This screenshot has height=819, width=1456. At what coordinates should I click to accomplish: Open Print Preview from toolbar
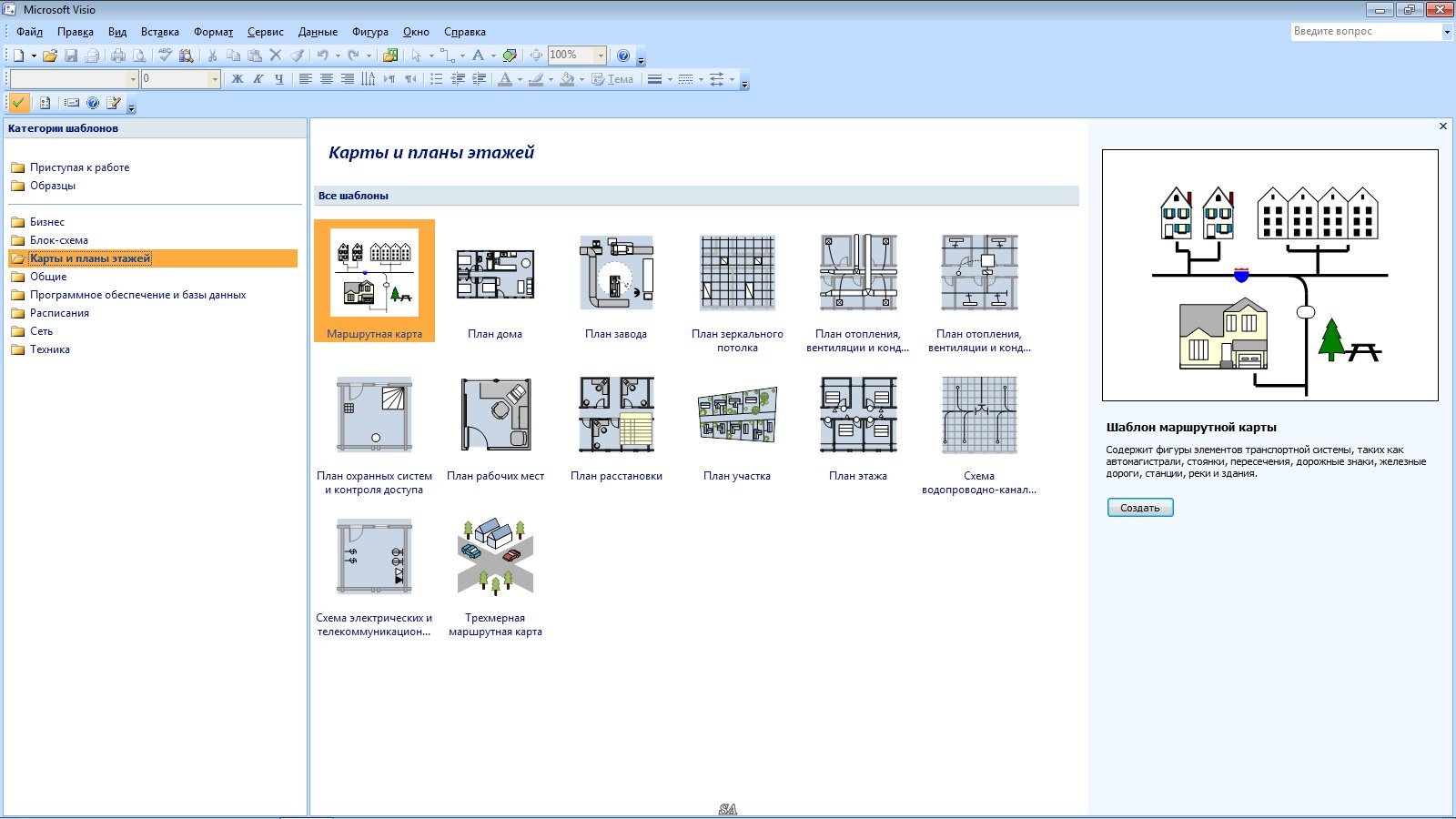(139, 56)
